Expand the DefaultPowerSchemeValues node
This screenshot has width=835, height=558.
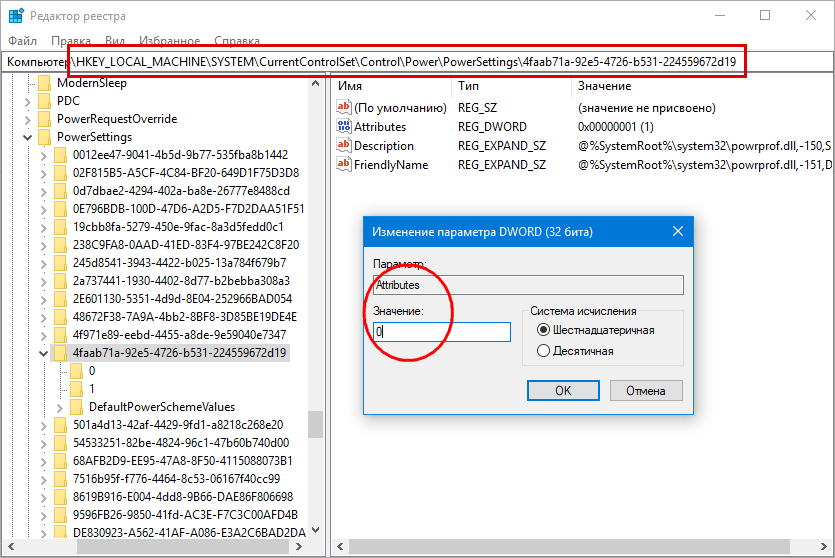pos(60,407)
